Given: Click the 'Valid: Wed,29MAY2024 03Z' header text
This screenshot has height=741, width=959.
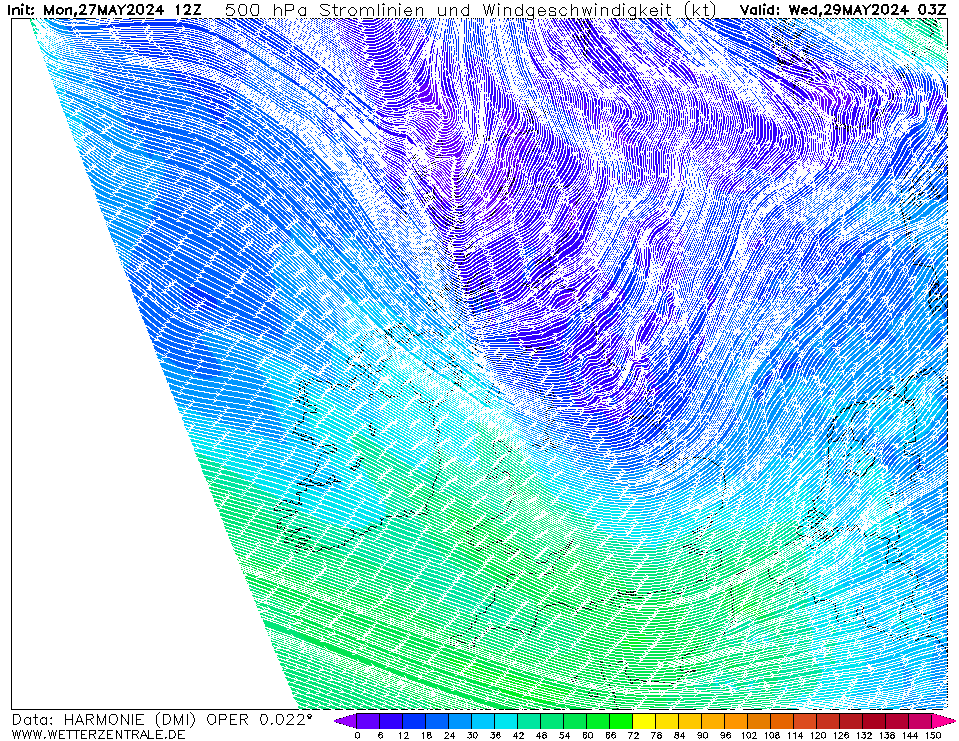Looking at the screenshot, I should [843, 10].
